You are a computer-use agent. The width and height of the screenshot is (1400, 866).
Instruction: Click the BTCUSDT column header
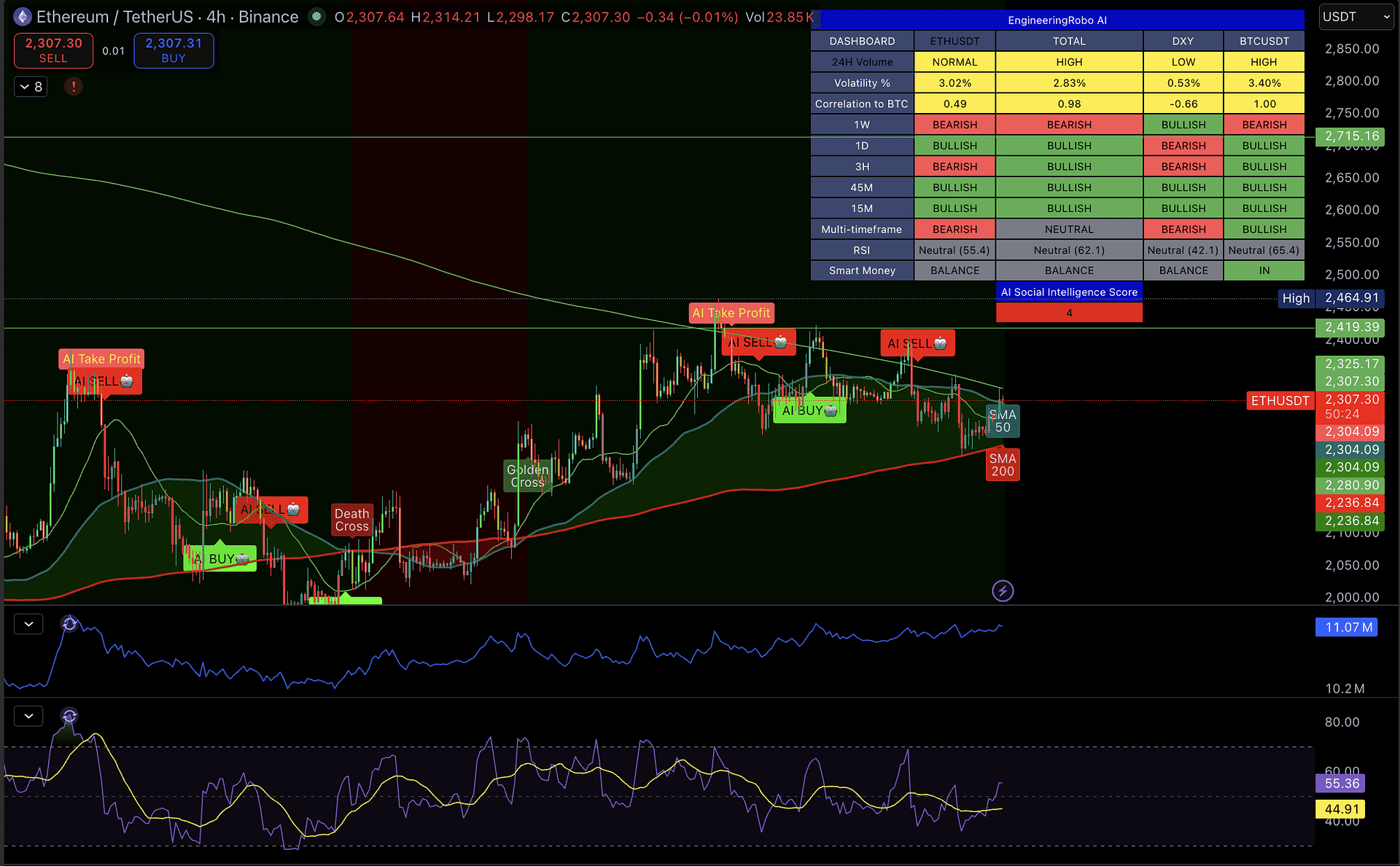click(x=1264, y=41)
